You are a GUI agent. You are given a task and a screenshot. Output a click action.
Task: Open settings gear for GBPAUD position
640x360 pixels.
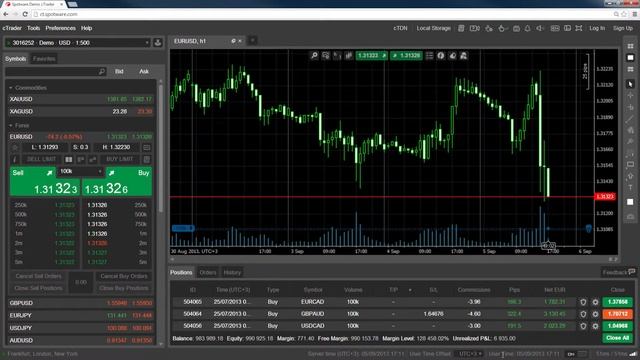click(595, 314)
